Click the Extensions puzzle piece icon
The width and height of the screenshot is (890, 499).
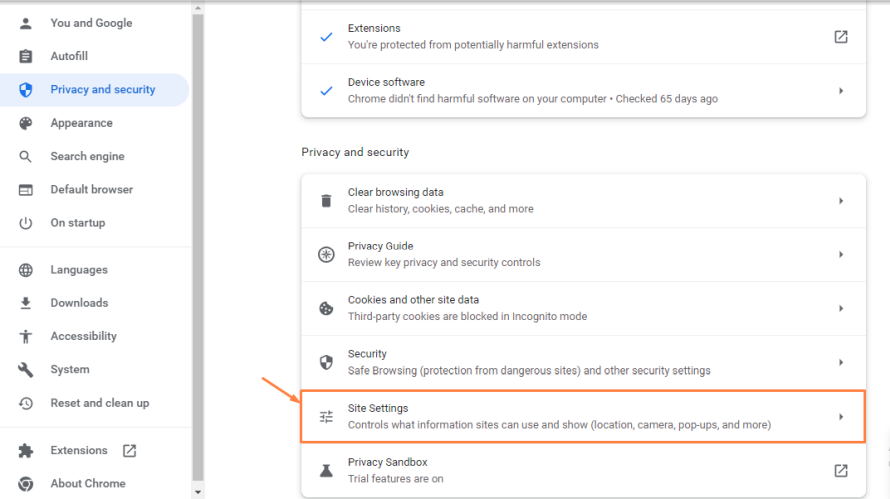point(27,450)
